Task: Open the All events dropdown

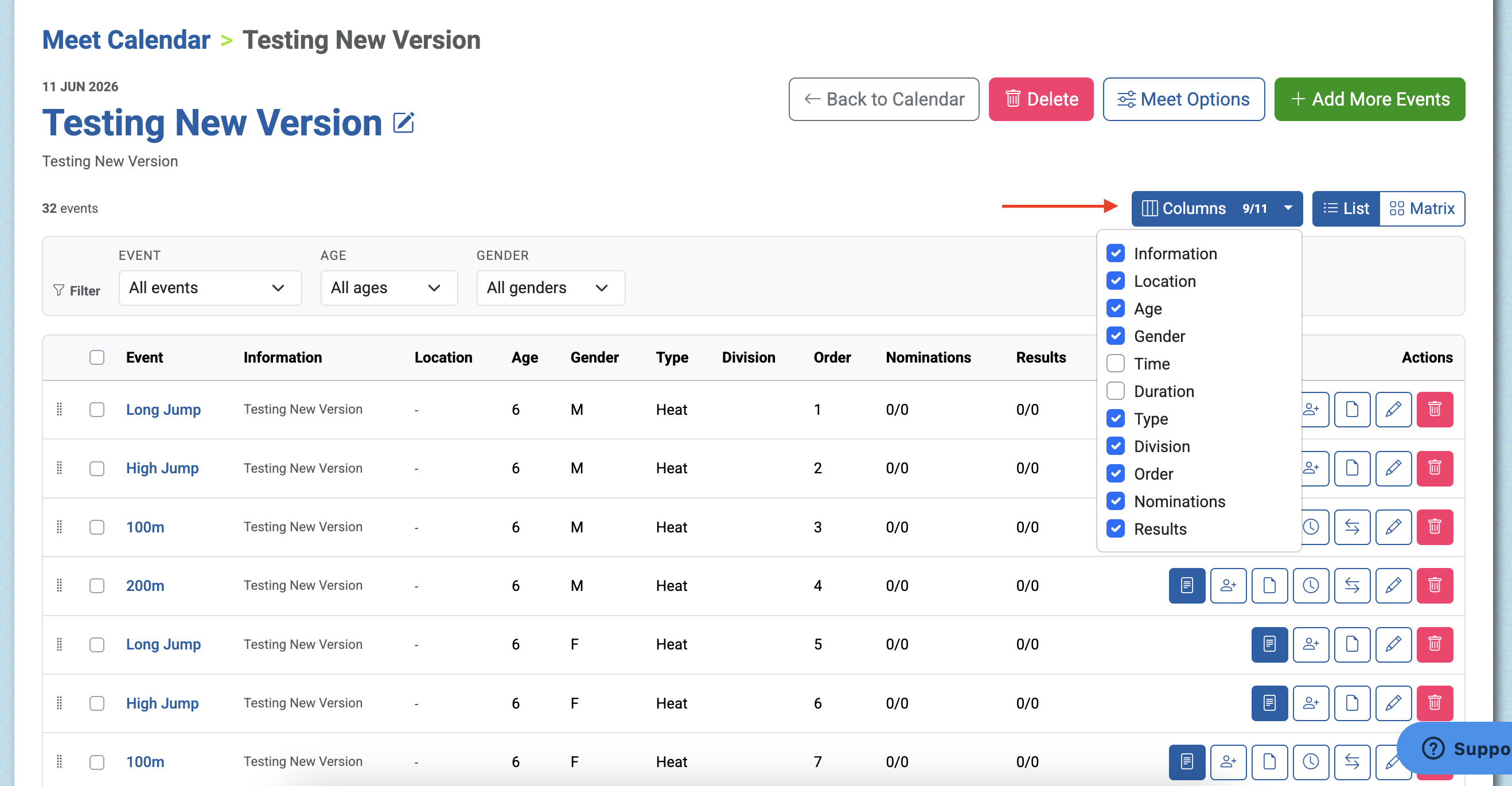Action: (210, 287)
